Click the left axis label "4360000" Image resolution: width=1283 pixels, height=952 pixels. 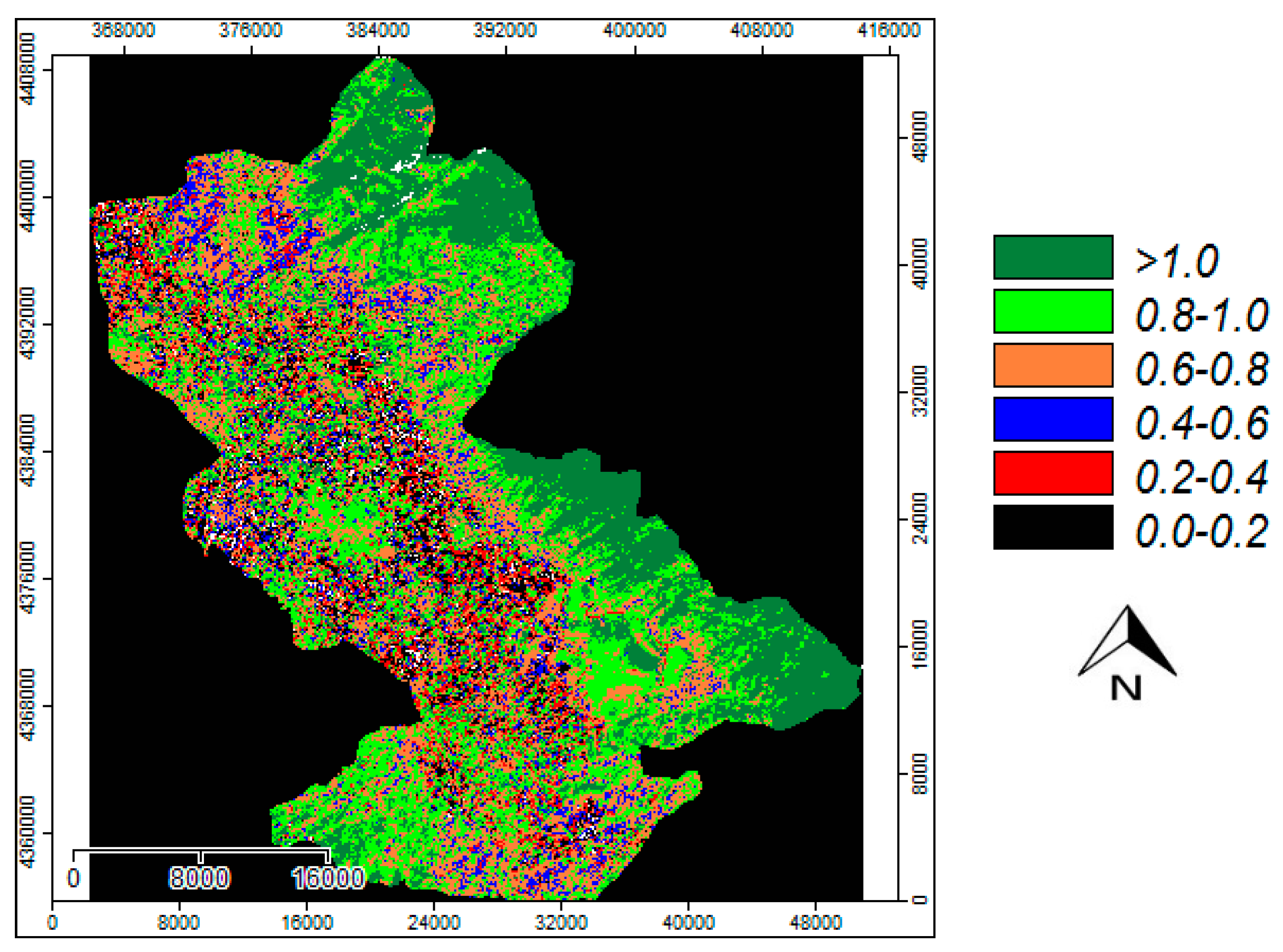pos(27,833)
